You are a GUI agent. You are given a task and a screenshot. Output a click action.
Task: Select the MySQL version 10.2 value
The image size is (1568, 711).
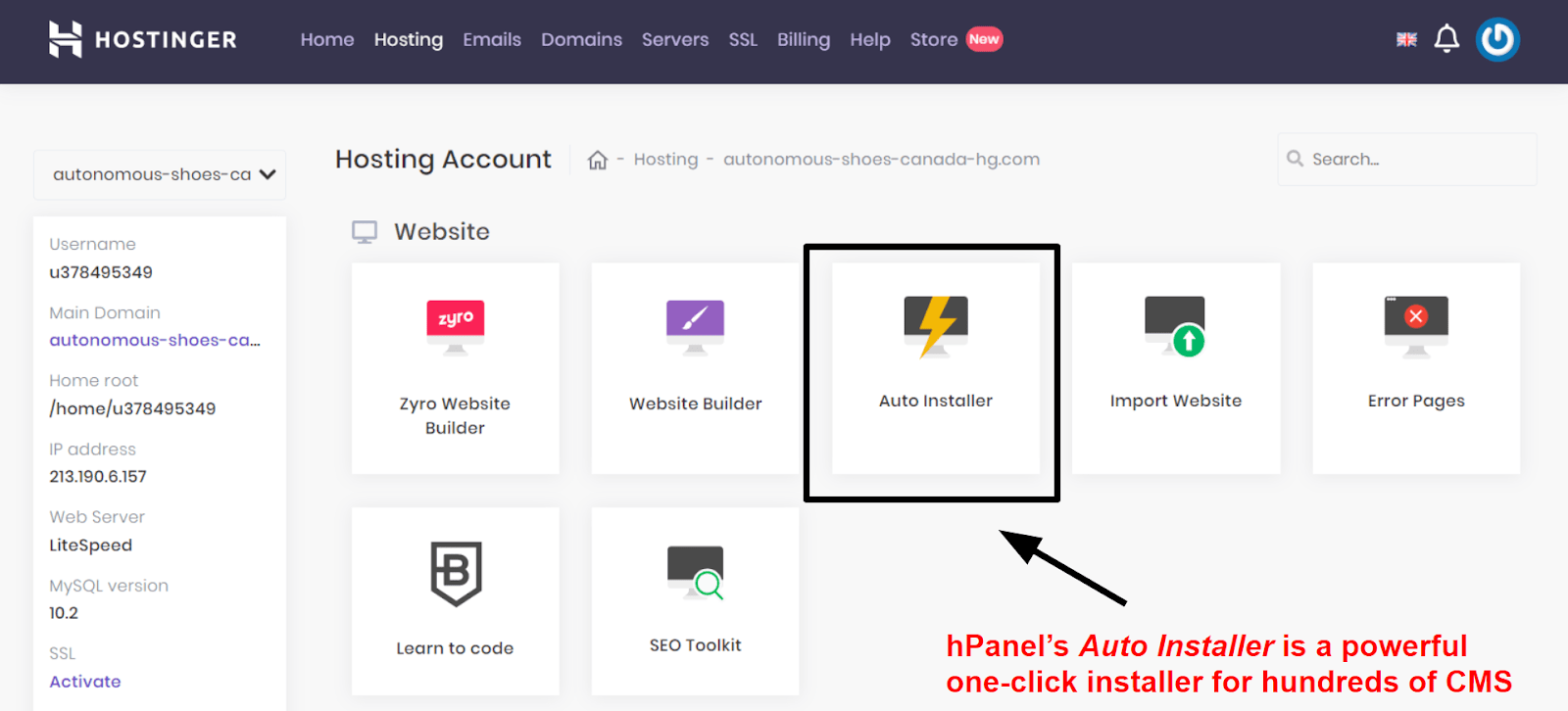[64, 613]
